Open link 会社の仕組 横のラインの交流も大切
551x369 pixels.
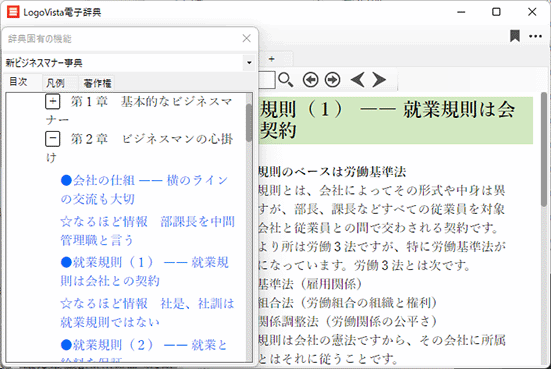pos(145,189)
